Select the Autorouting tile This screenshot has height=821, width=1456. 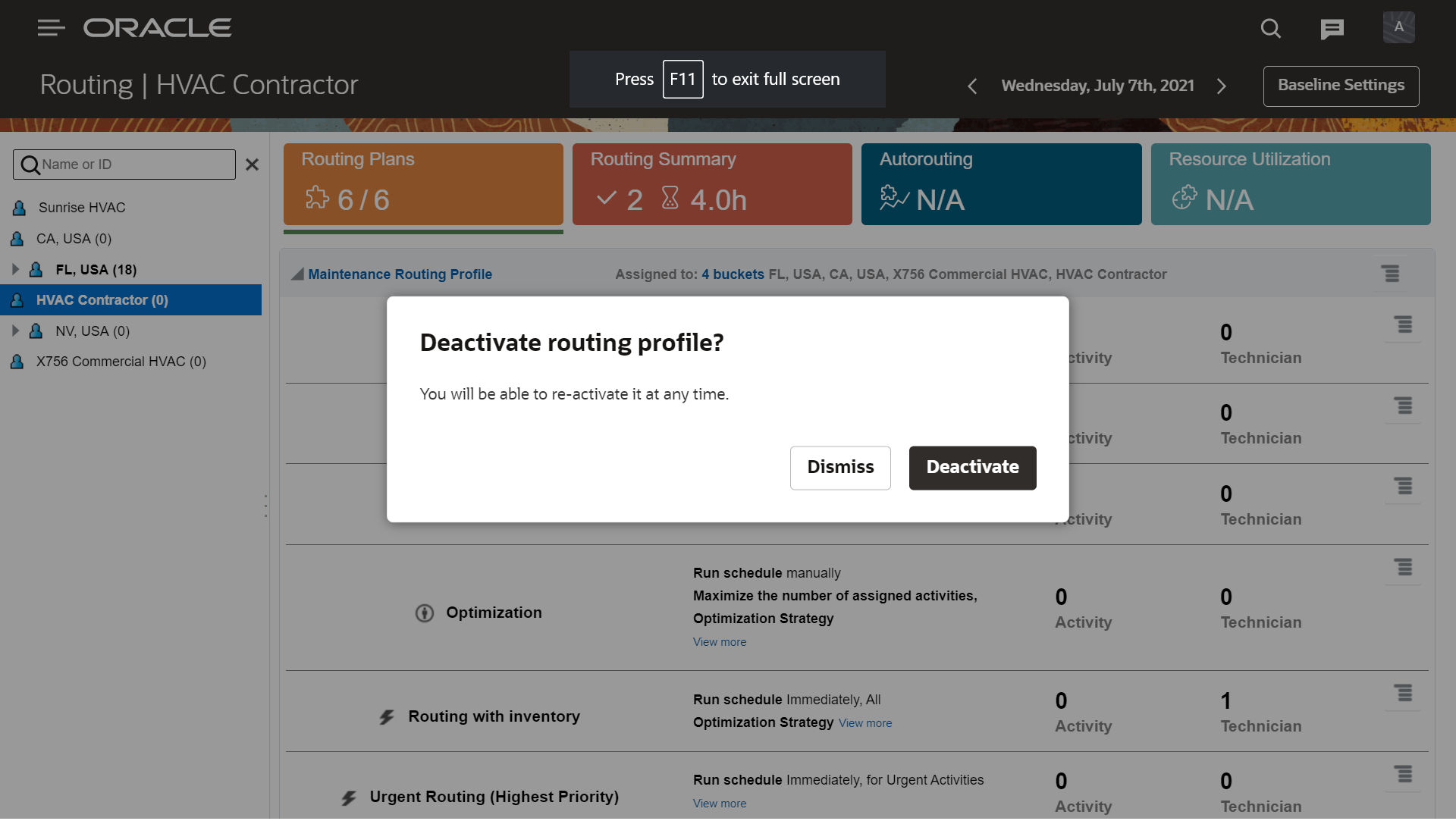[x=1000, y=184]
